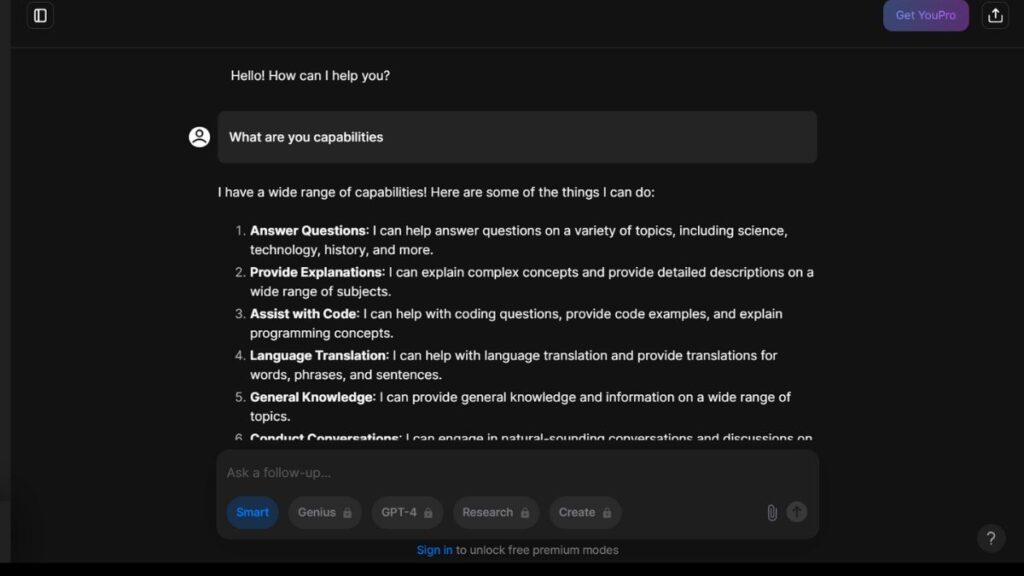Click the 'What are you capabilities' message bubble

click(517, 137)
